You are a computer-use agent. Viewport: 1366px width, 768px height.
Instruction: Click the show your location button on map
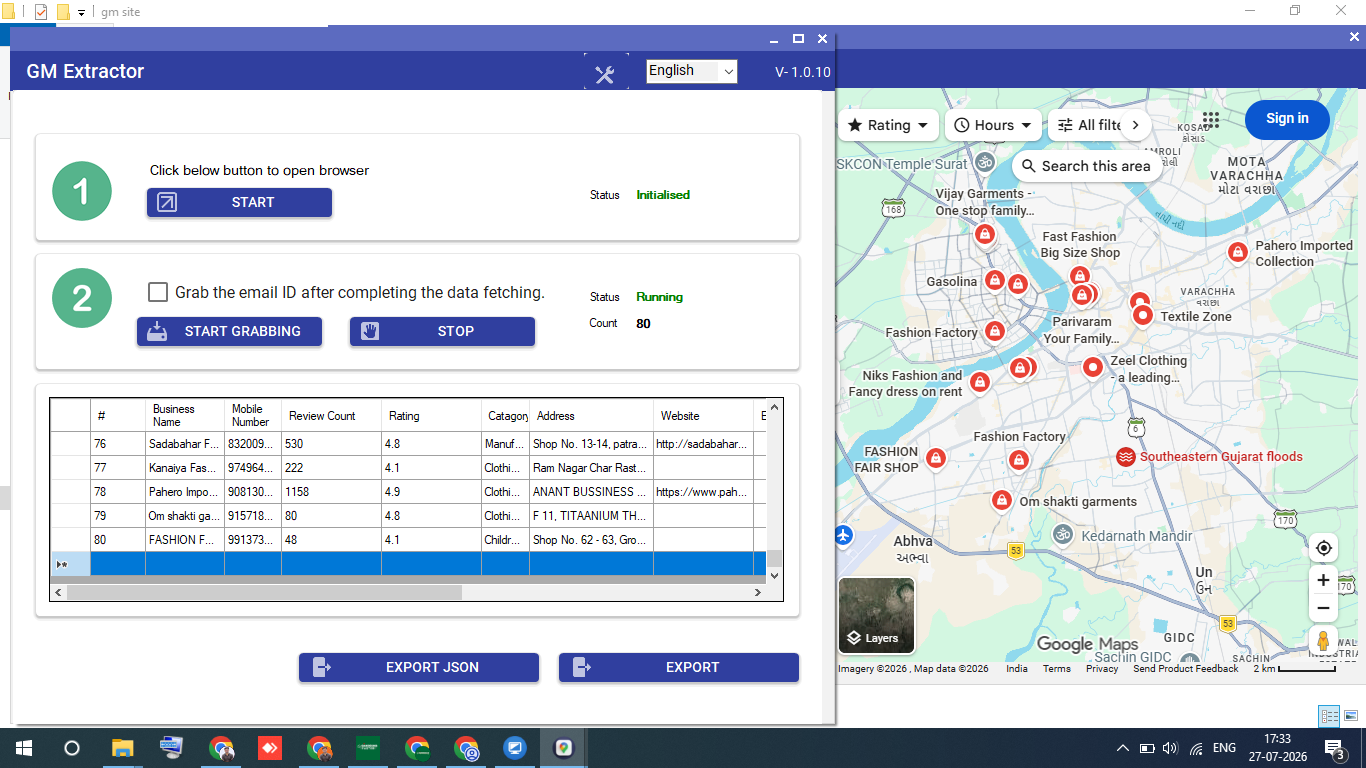coord(1324,548)
